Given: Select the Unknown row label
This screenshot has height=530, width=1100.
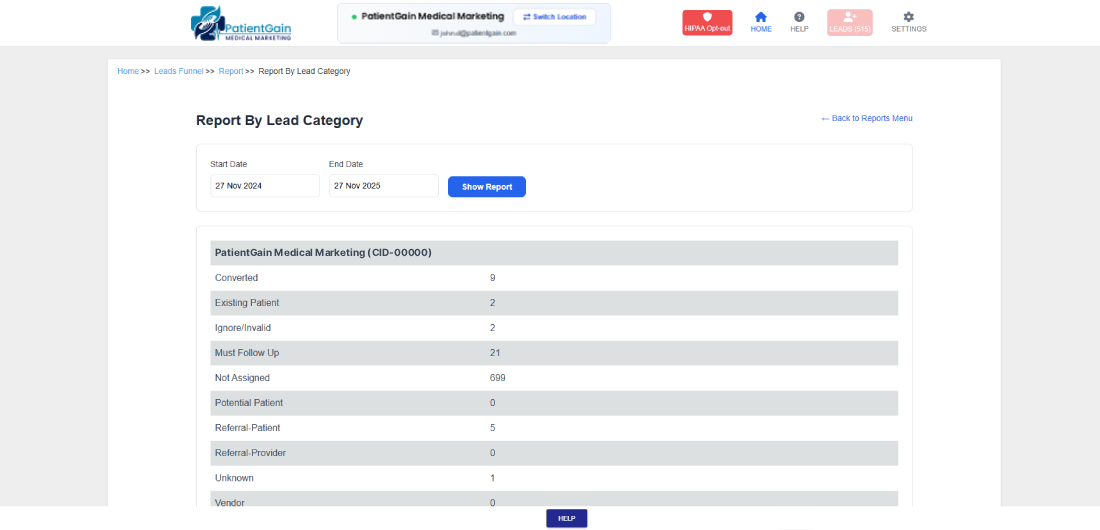Looking at the screenshot, I should click(234, 478).
